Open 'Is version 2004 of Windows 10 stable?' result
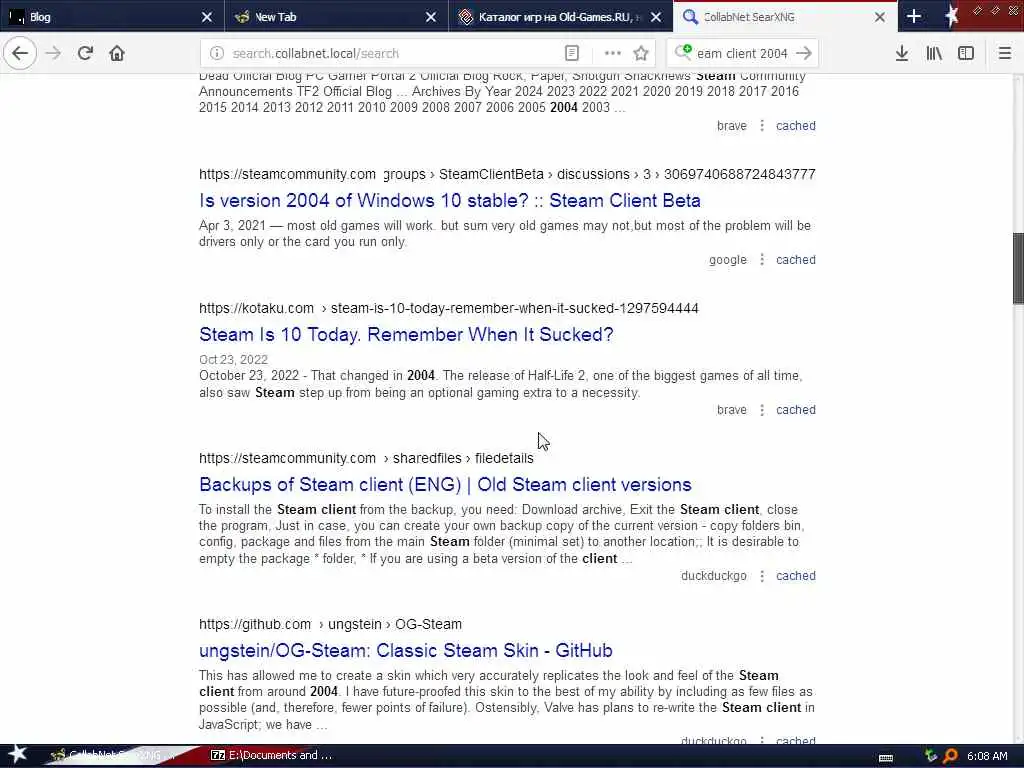Screen dimensions: 1024x768 [449, 200]
